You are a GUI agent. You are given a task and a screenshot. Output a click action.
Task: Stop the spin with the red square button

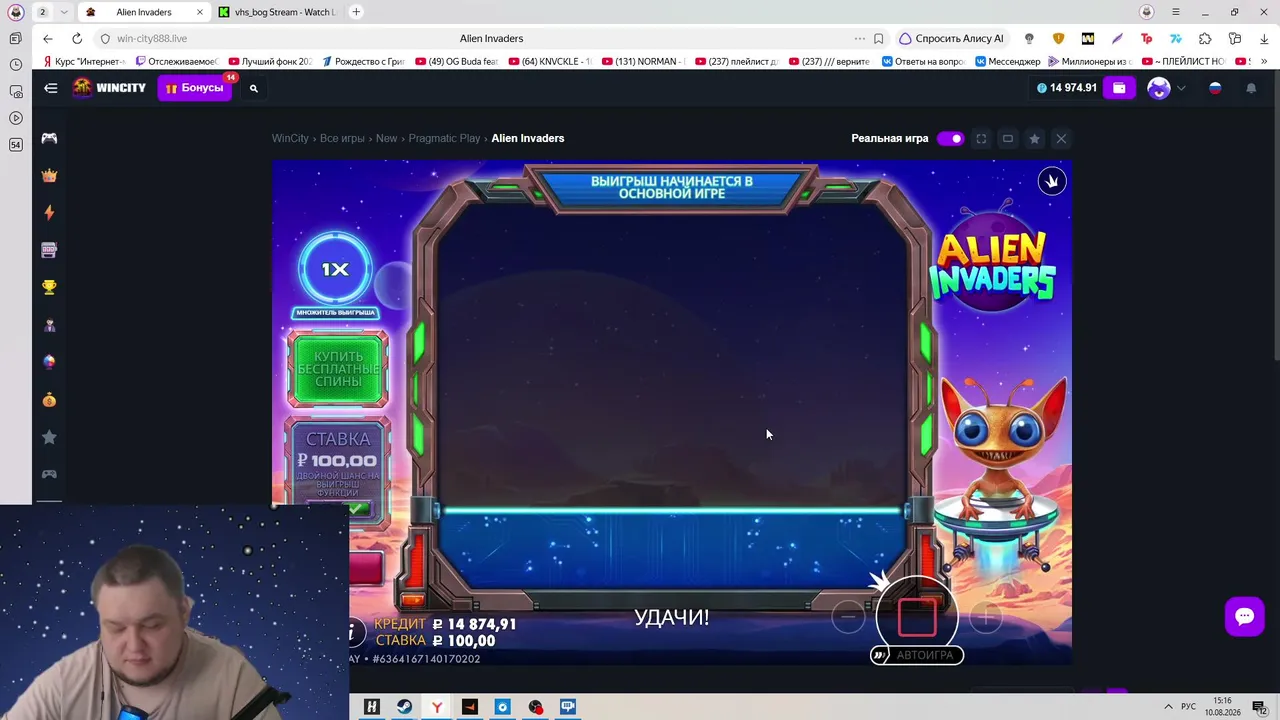pyautogui.click(x=917, y=617)
